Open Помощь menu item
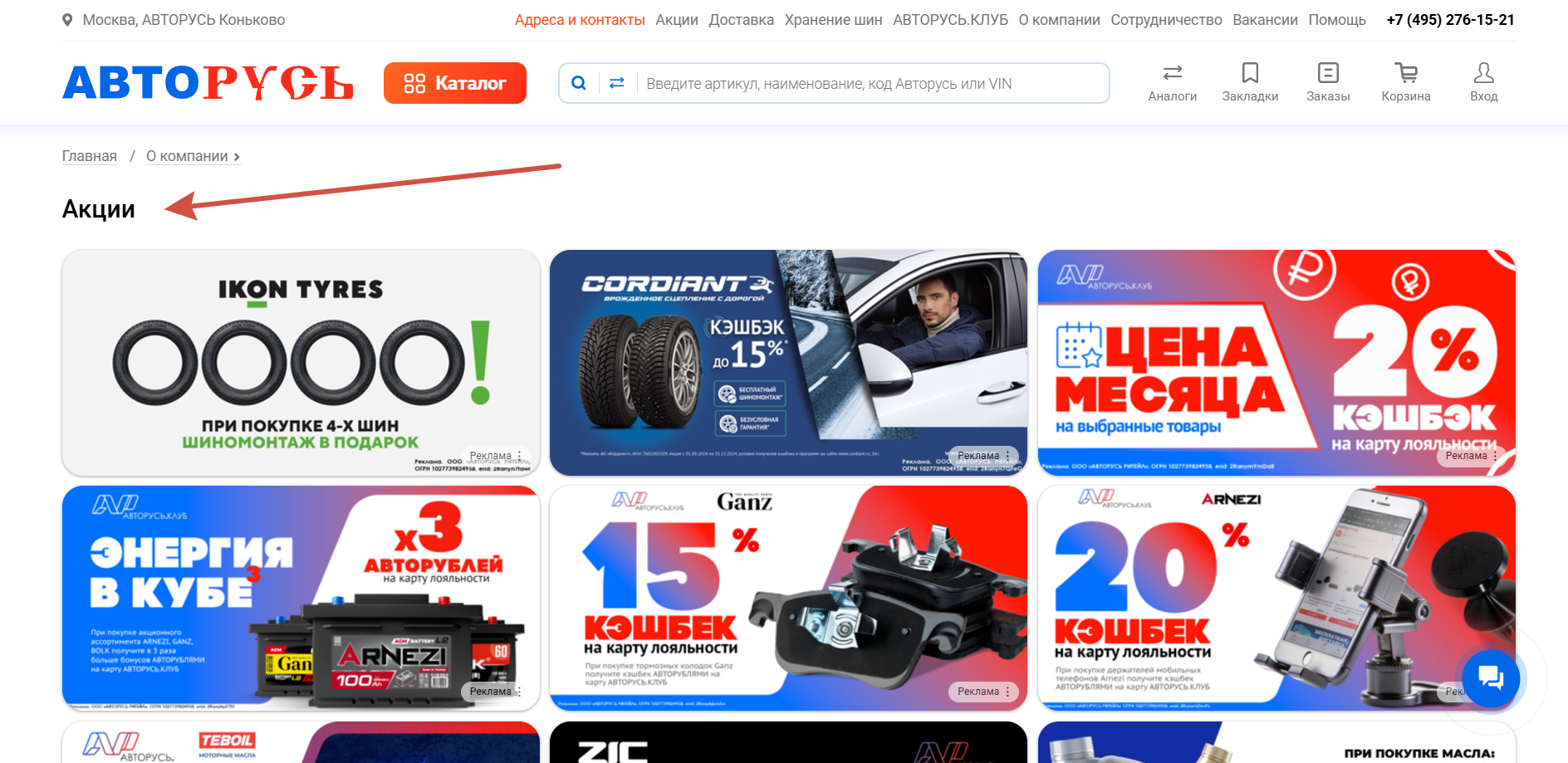Viewport: 1568px width, 763px height. pyautogui.click(x=1337, y=20)
